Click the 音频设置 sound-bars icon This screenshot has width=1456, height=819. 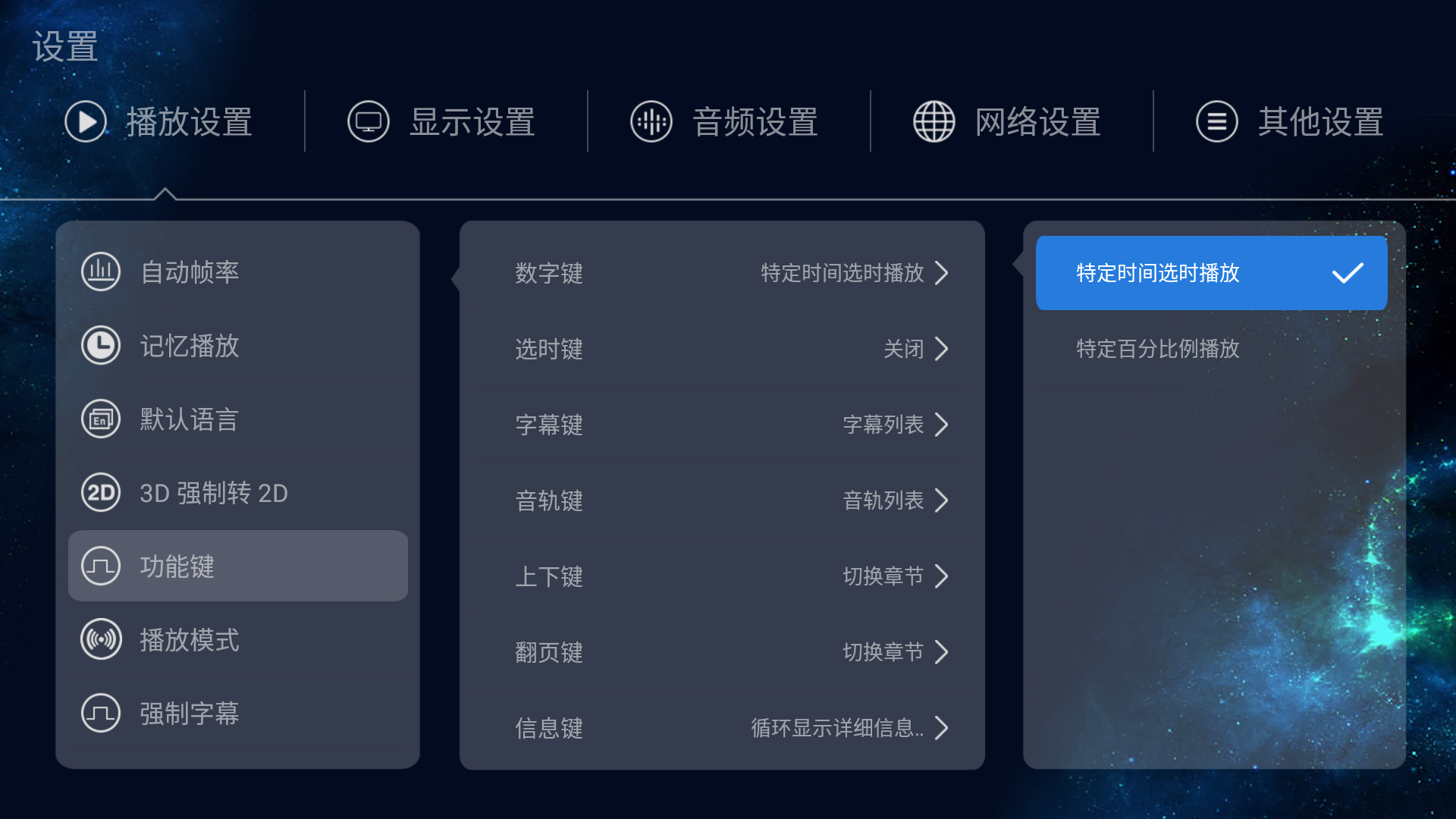pos(651,121)
